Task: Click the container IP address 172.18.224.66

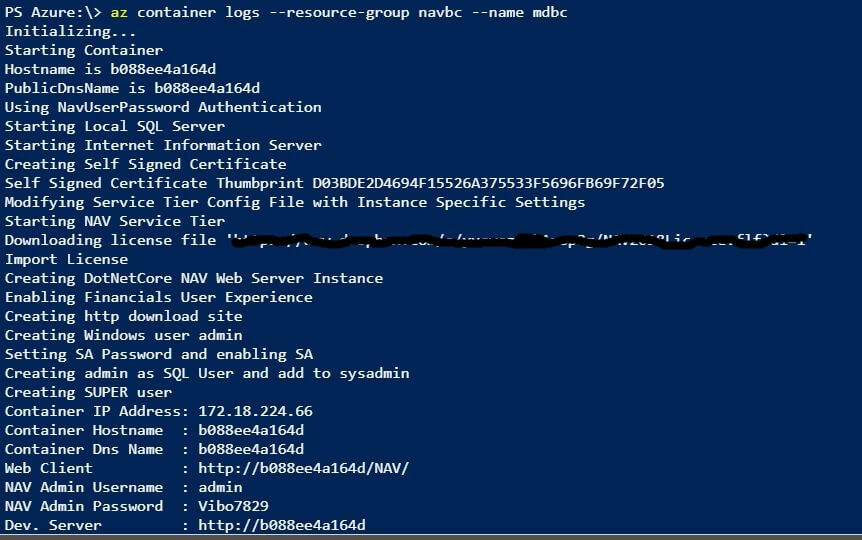Action: pyautogui.click(x=255, y=411)
